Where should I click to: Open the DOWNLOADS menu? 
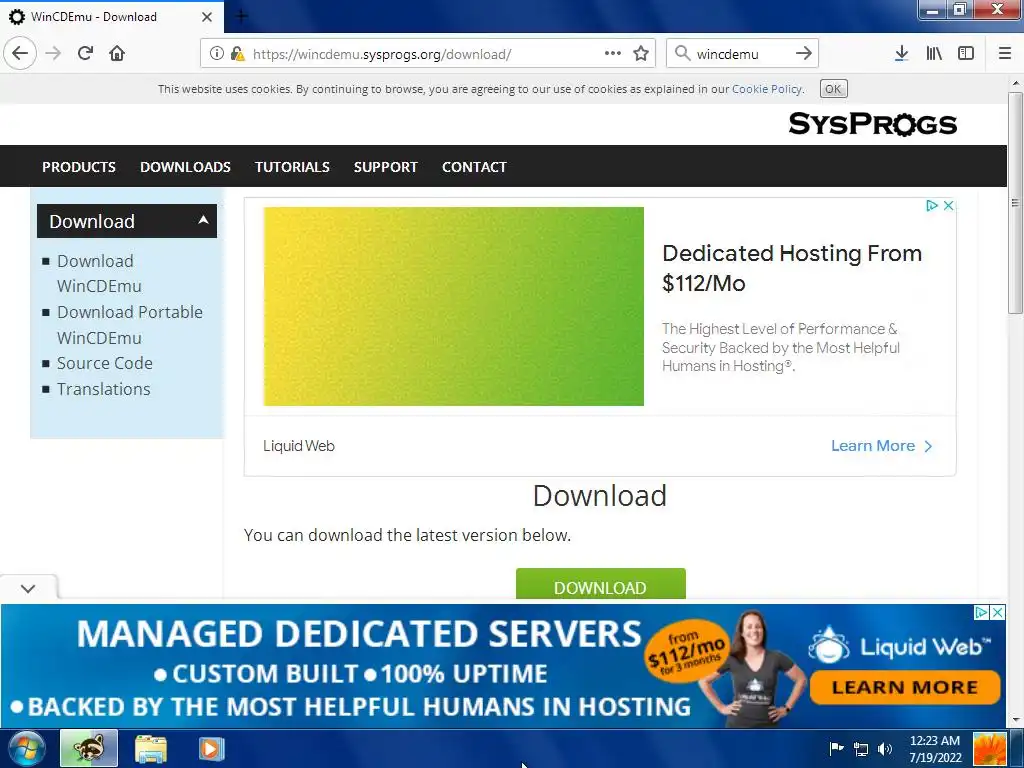185,167
